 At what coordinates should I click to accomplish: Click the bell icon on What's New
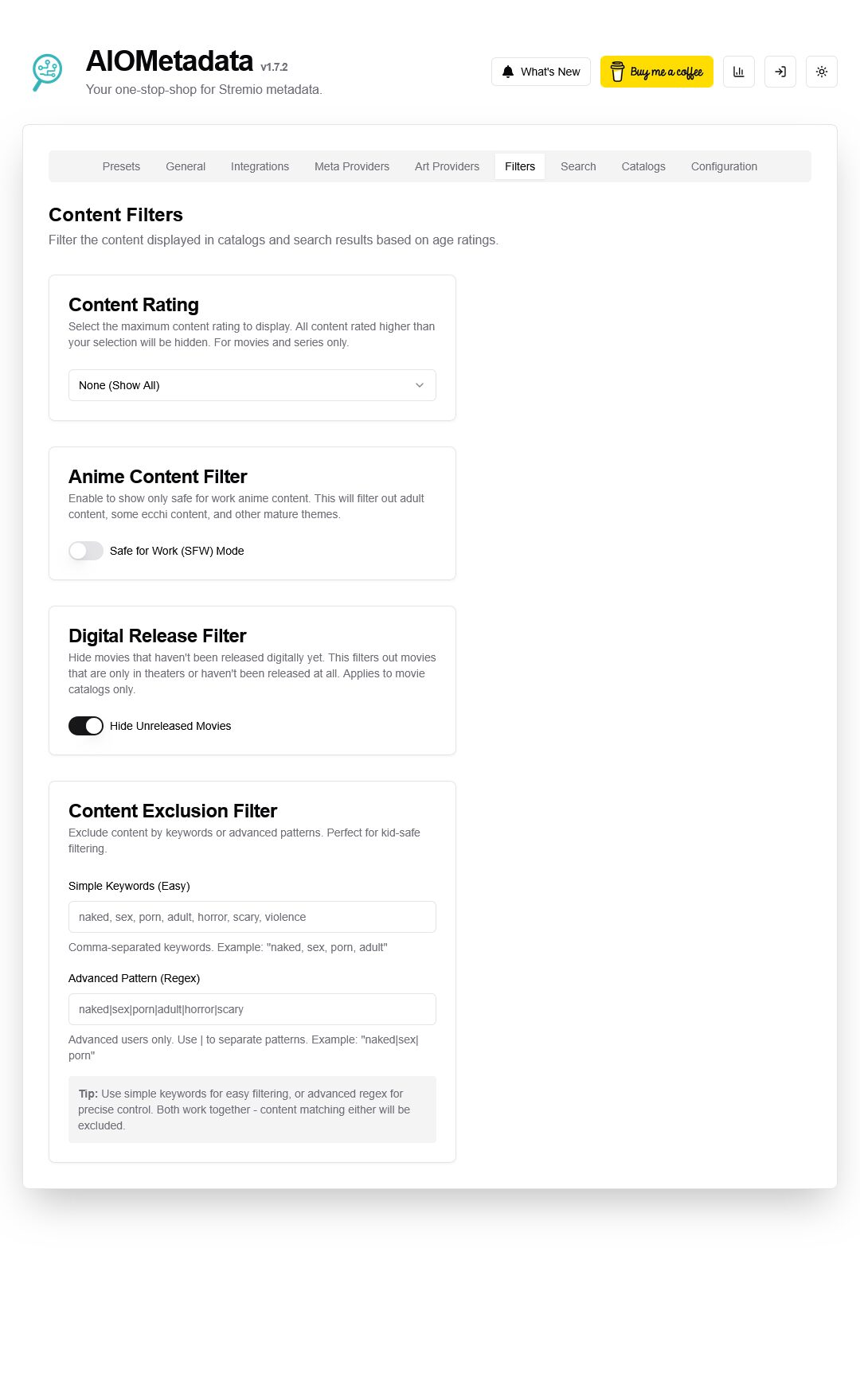[x=507, y=72]
